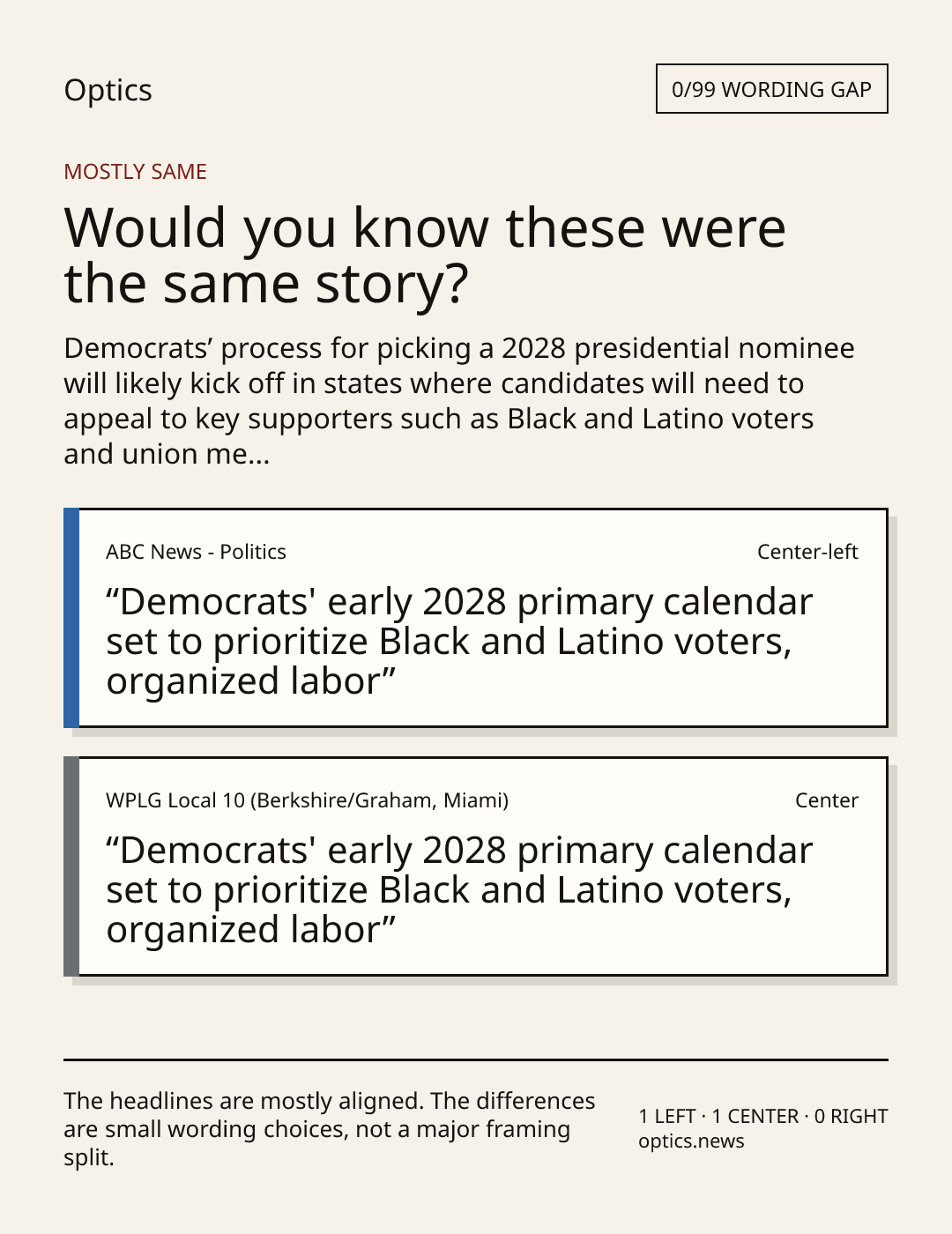Open the WPLG Local 10 headline card
952x1234 pixels.
tap(475, 866)
